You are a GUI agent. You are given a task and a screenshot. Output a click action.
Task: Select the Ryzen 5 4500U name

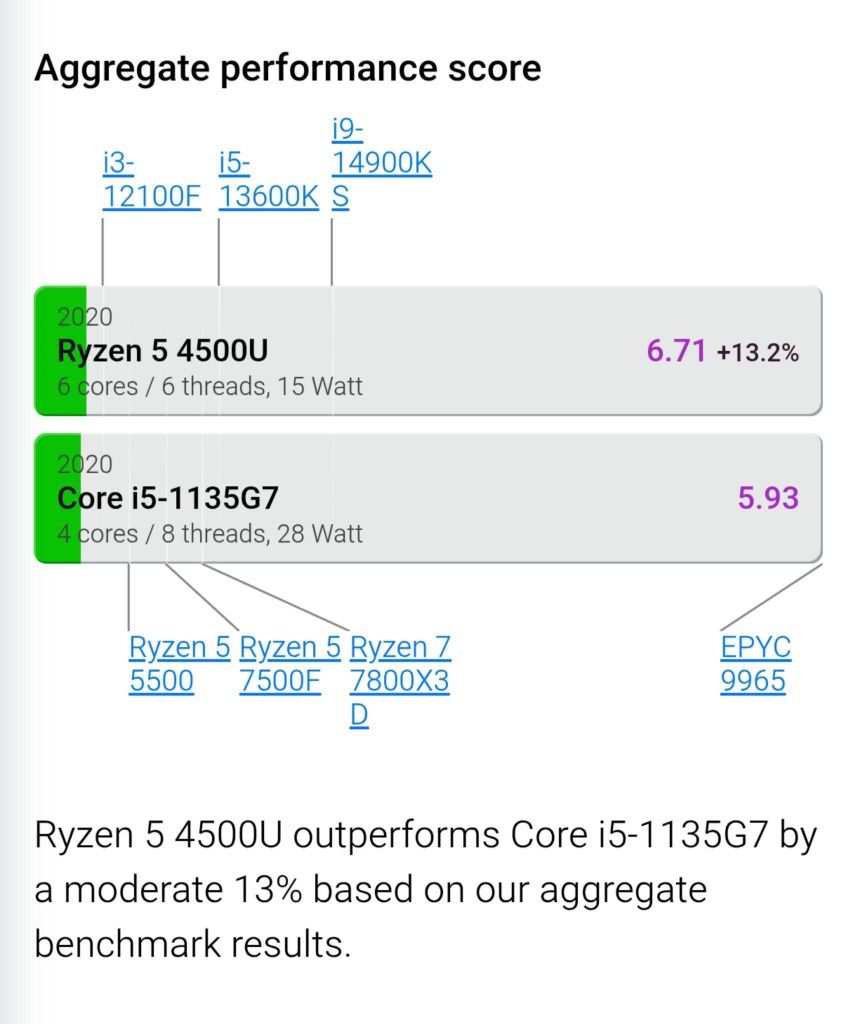click(163, 351)
